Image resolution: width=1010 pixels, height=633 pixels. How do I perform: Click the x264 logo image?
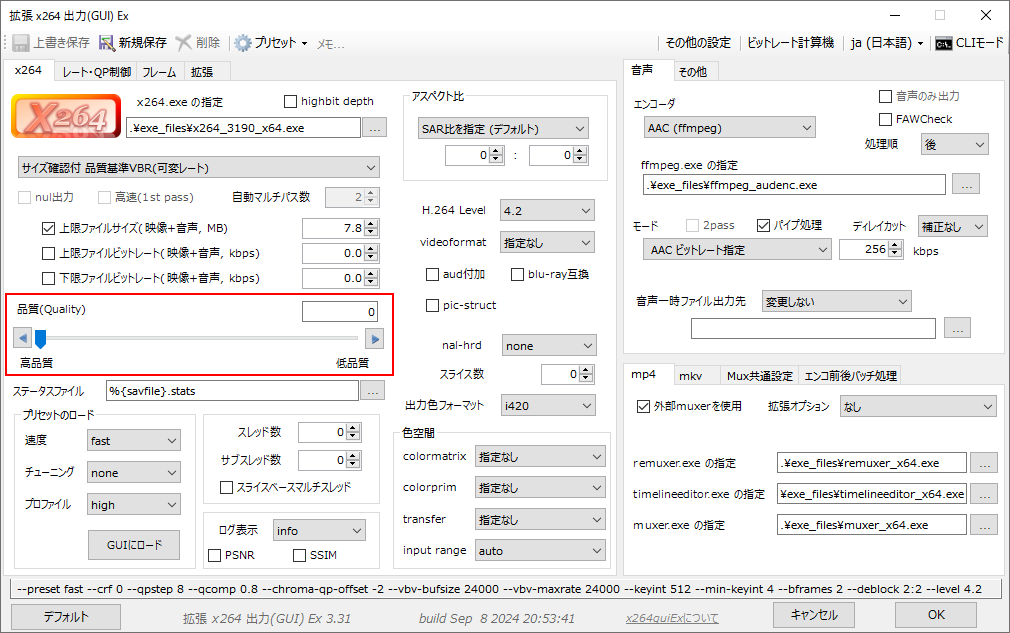point(66,116)
